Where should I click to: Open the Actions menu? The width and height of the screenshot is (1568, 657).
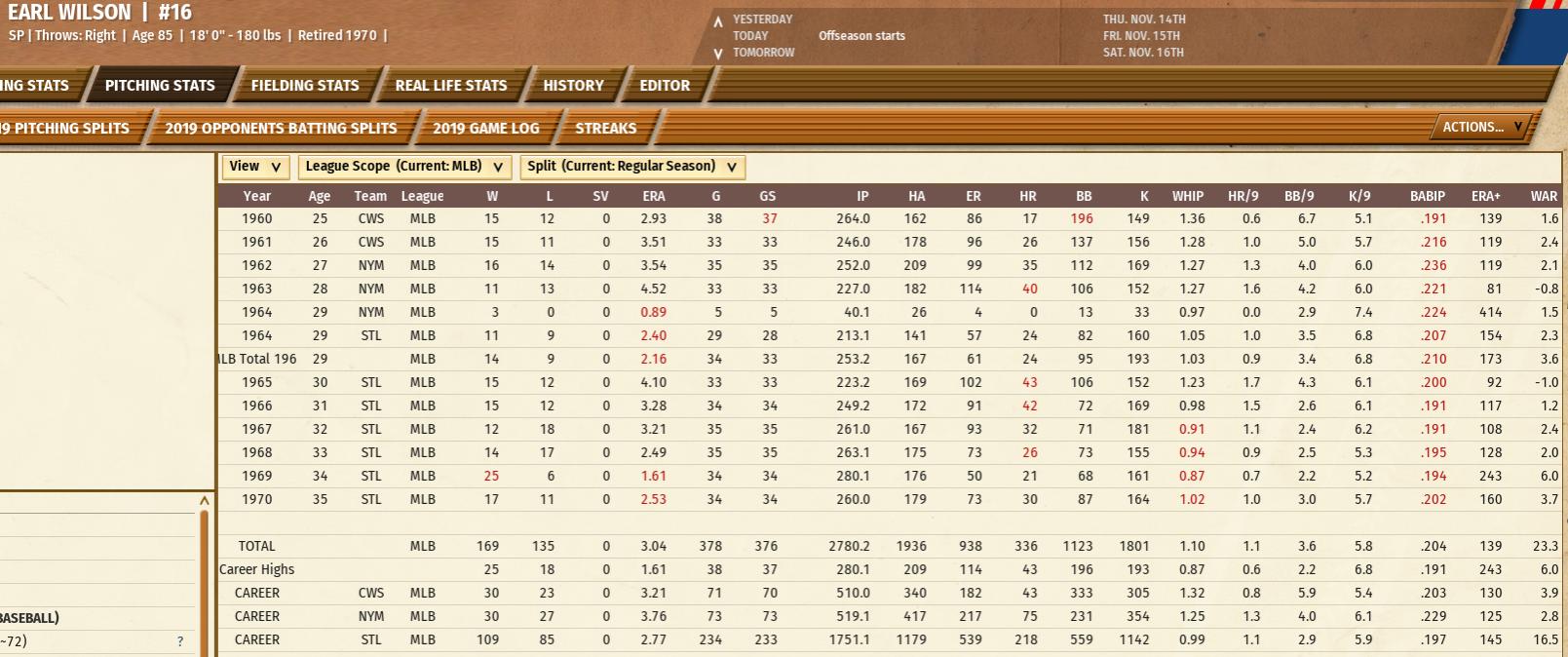point(1481,127)
